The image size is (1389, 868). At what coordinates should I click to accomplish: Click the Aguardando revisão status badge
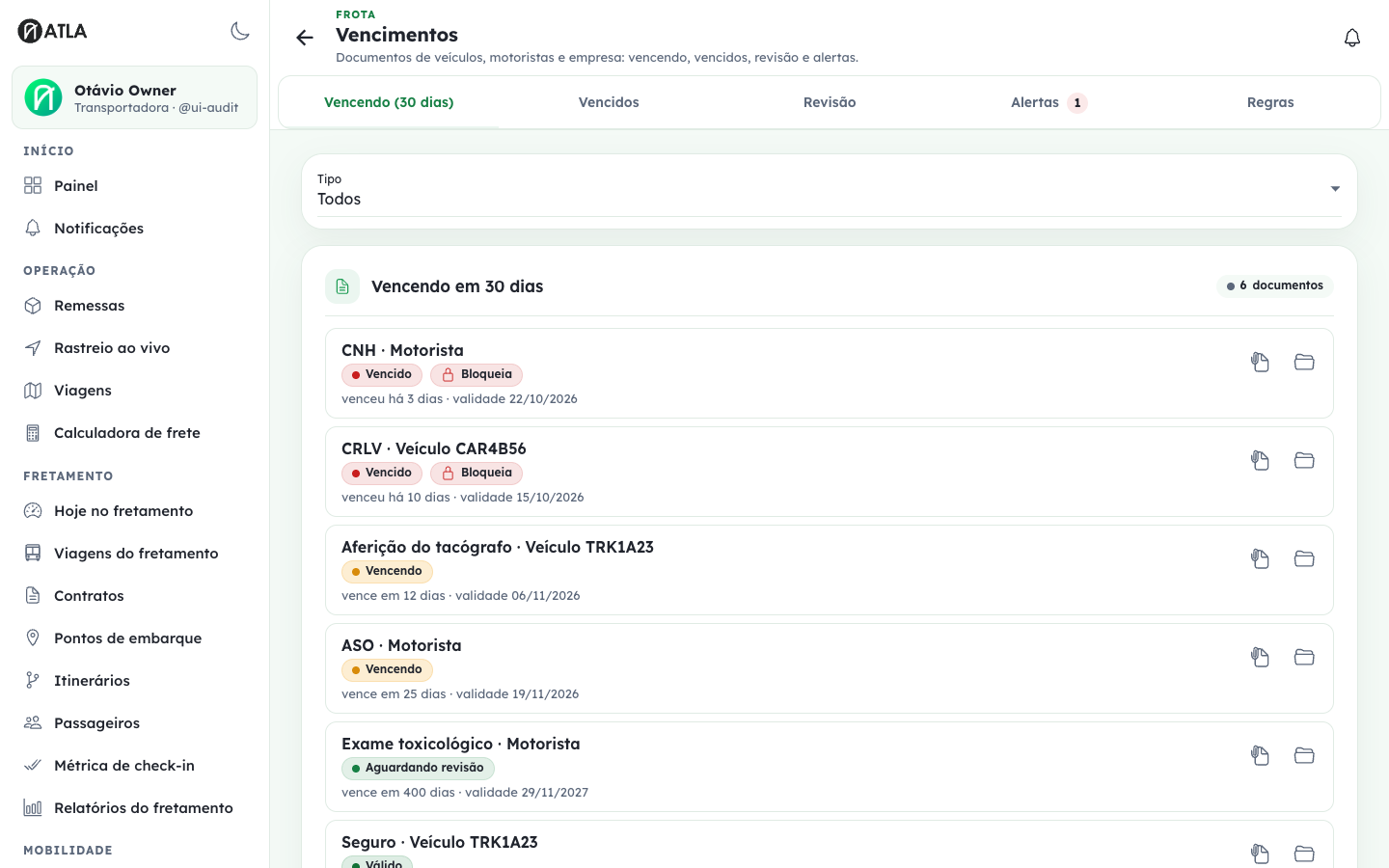[418, 768]
